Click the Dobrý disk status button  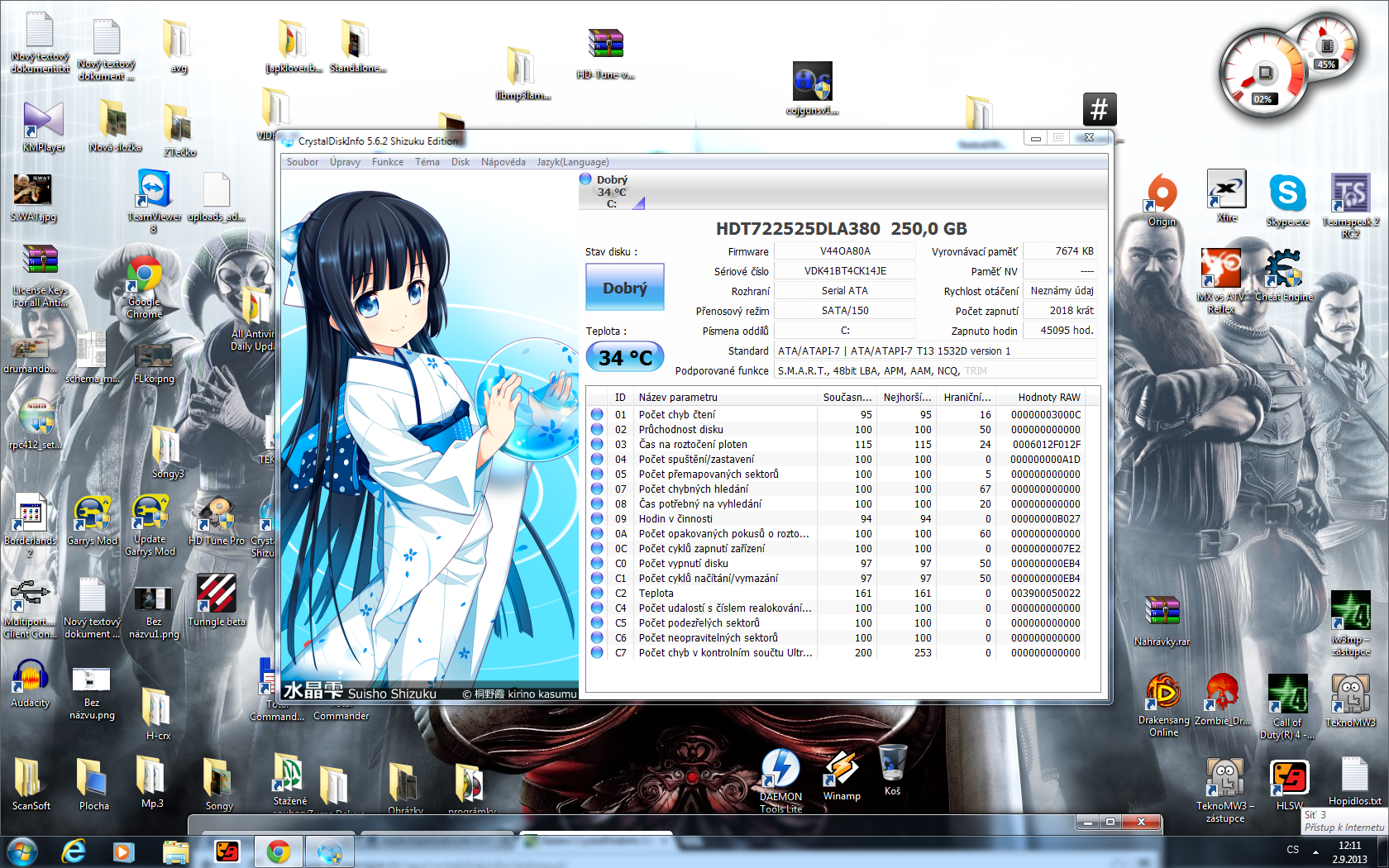625,287
